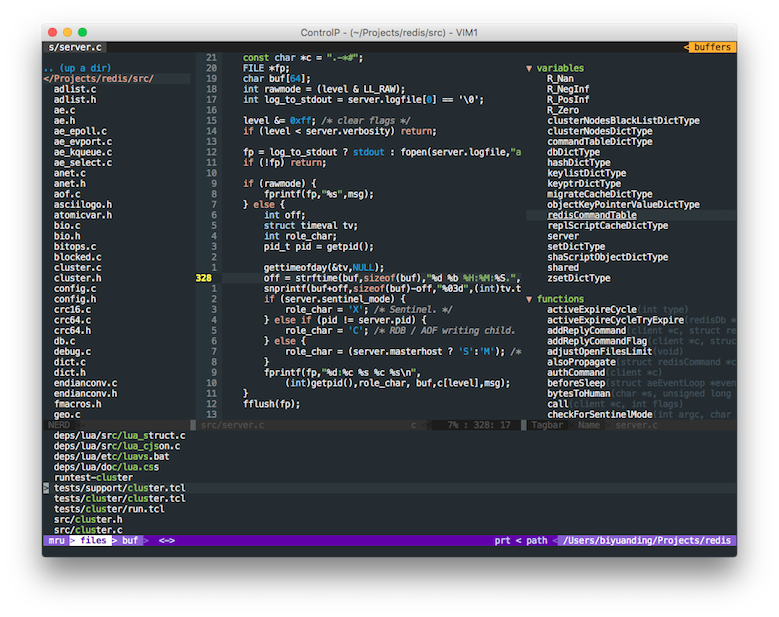Select tests/cluster/run.tcl match
The image size is (779, 617).
pos(109,509)
